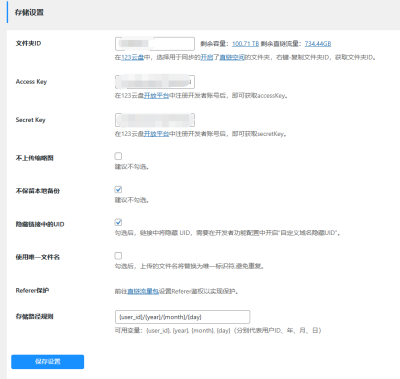Image resolution: width=400 pixels, height=379 pixels.
Task: Click the hint text below 使用唯一文件名 checkbox
Action: pos(189,266)
